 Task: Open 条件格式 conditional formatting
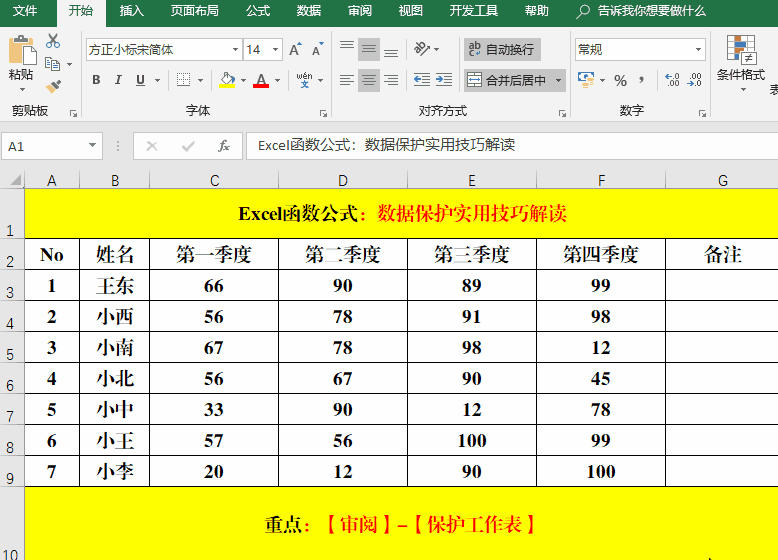[741, 62]
